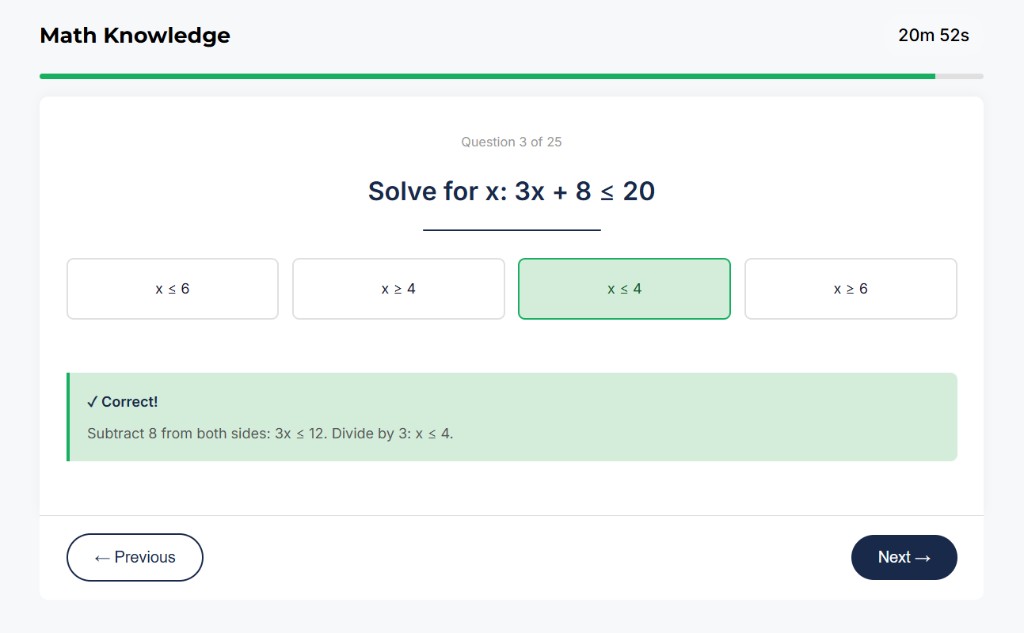Go back with the Previous button
Viewport: 1024px width, 633px height.
pyautogui.click(x=134, y=557)
